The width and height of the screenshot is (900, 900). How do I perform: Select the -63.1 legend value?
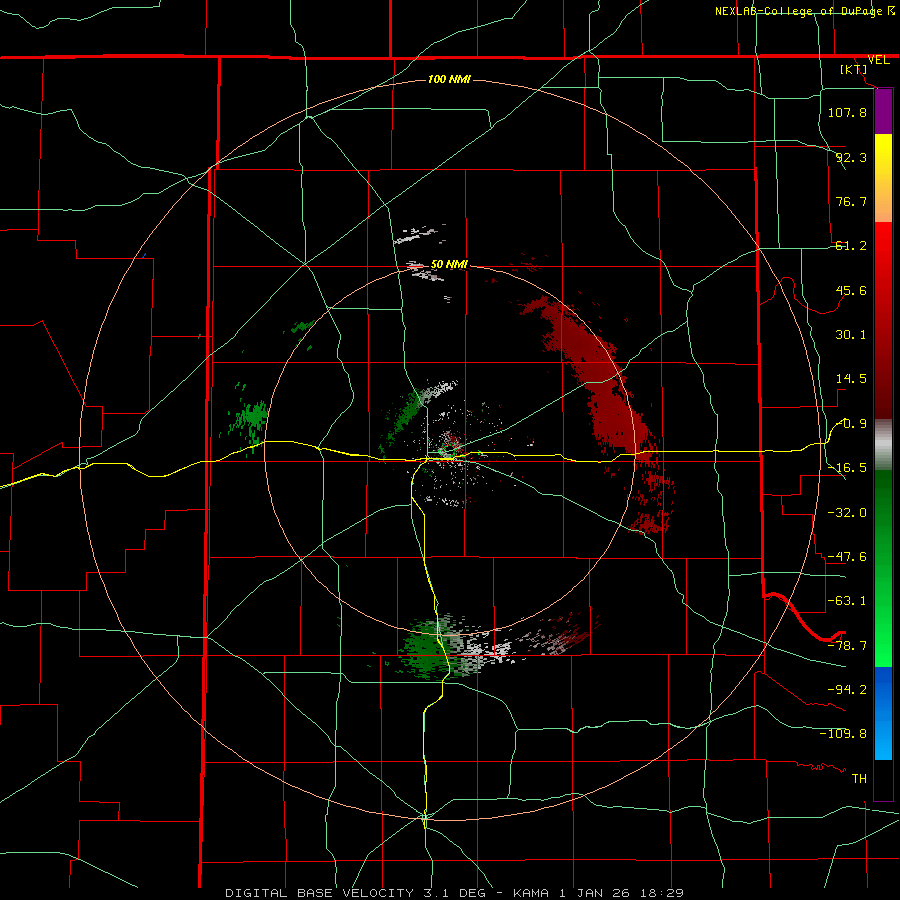(x=847, y=600)
